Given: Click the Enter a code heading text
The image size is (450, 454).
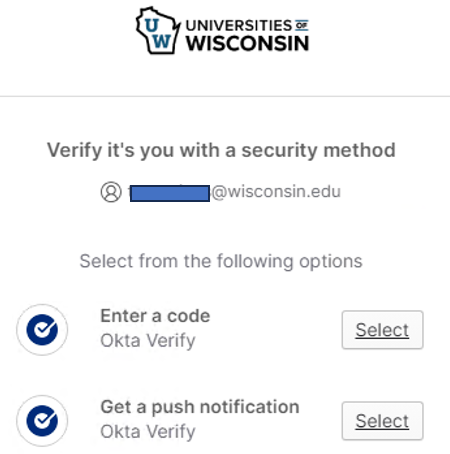Looking at the screenshot, I should click(155, 316).
